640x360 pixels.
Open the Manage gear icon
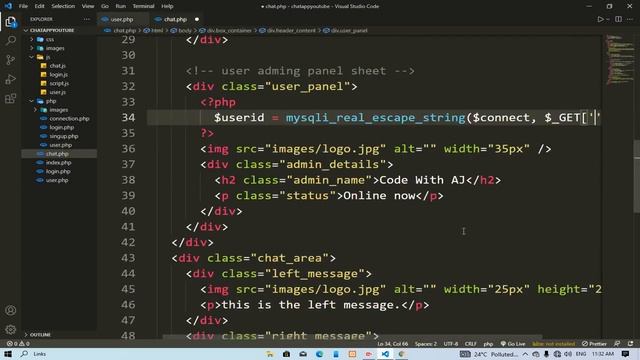(11, 329)
